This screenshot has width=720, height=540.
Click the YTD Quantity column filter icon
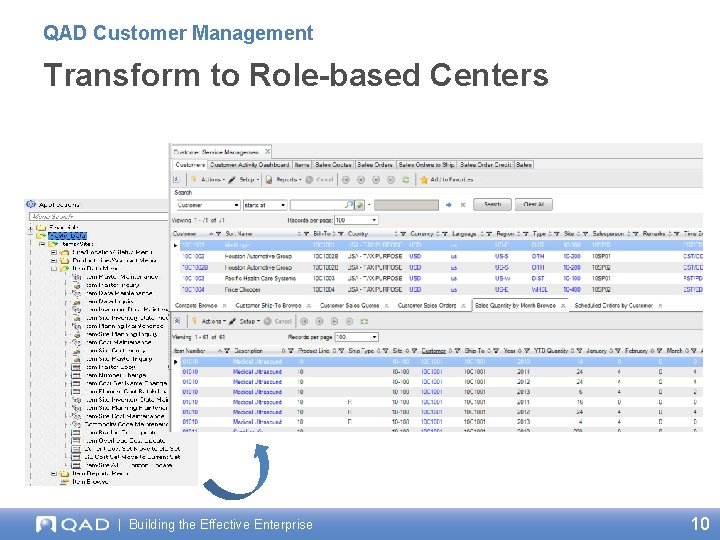579,351
